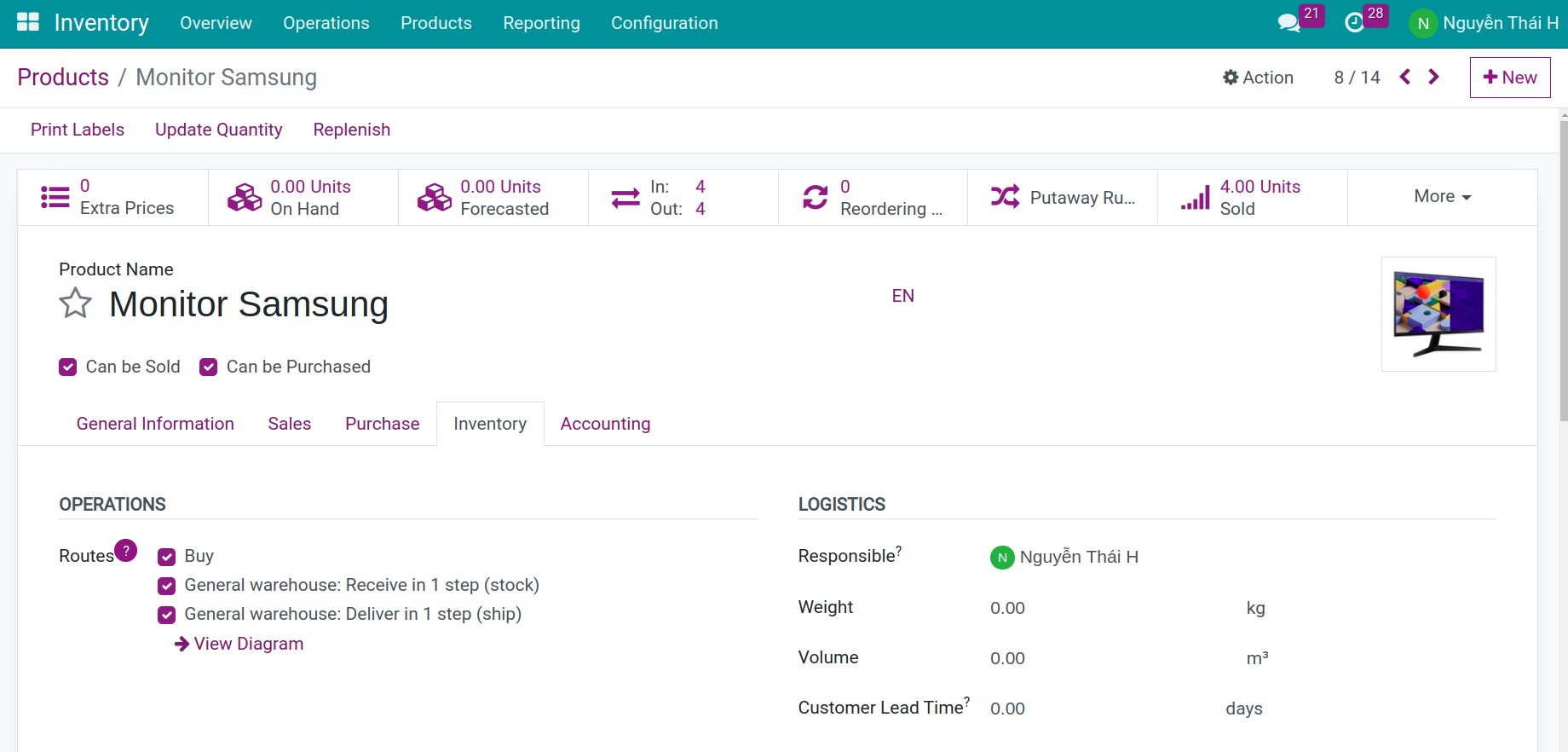Uncheck Receive in 1 step route
The image size is (1568, 752).
point(167,587)
